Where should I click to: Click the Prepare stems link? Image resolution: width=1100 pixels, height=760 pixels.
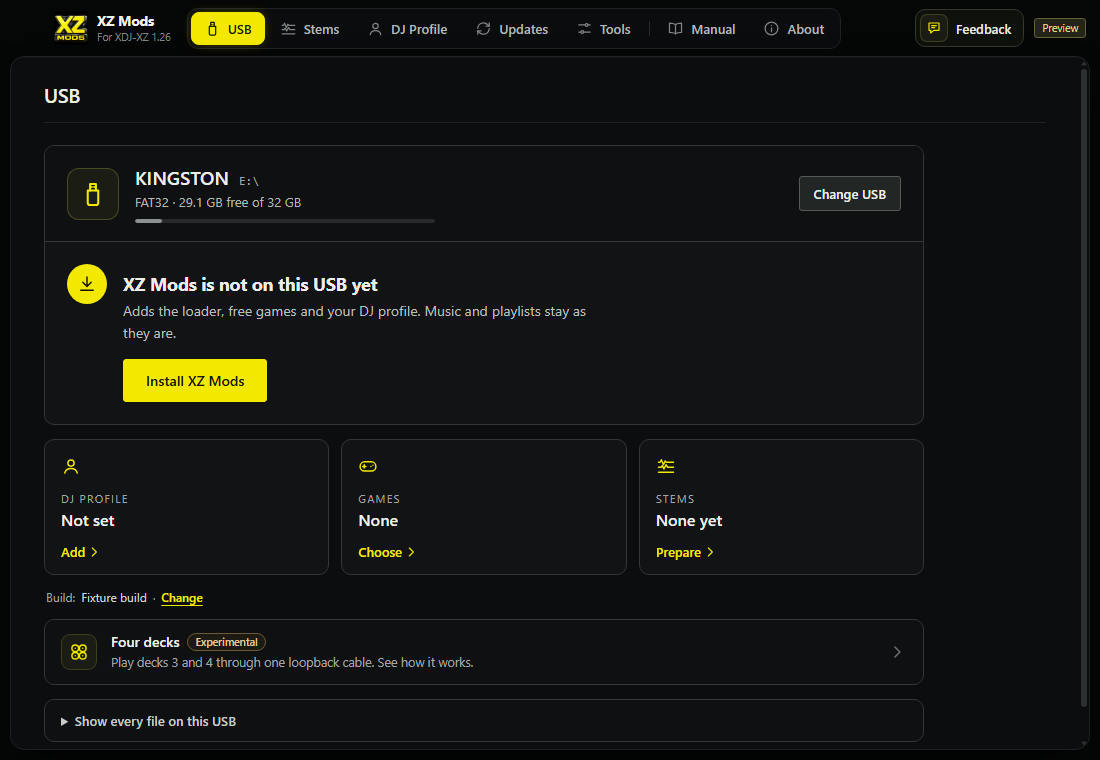[x=685, y=552]
